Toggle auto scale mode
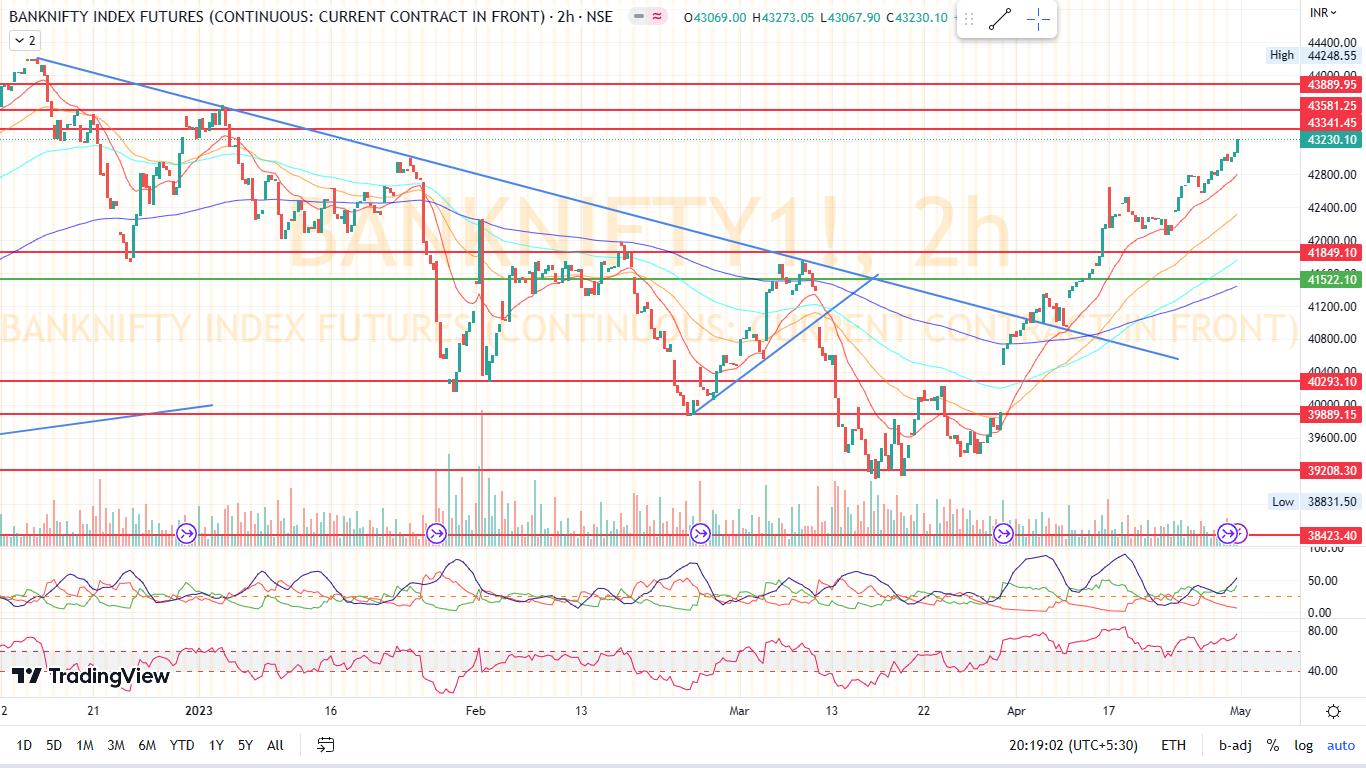The image size is (1366, 768). (x=1340, y=745)
